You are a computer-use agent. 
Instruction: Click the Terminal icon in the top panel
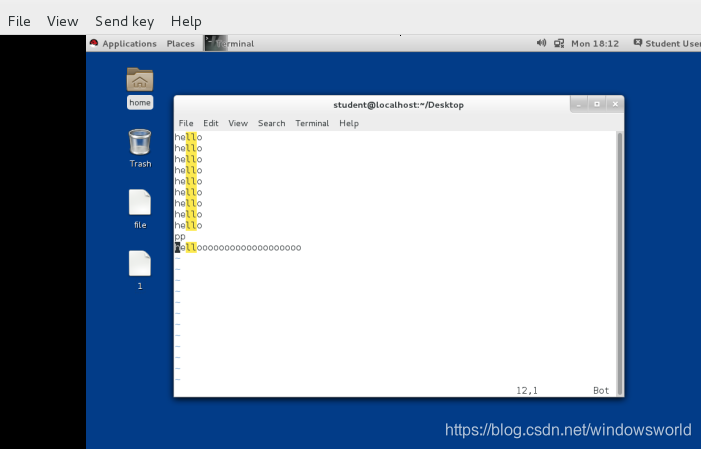(216, 43)
